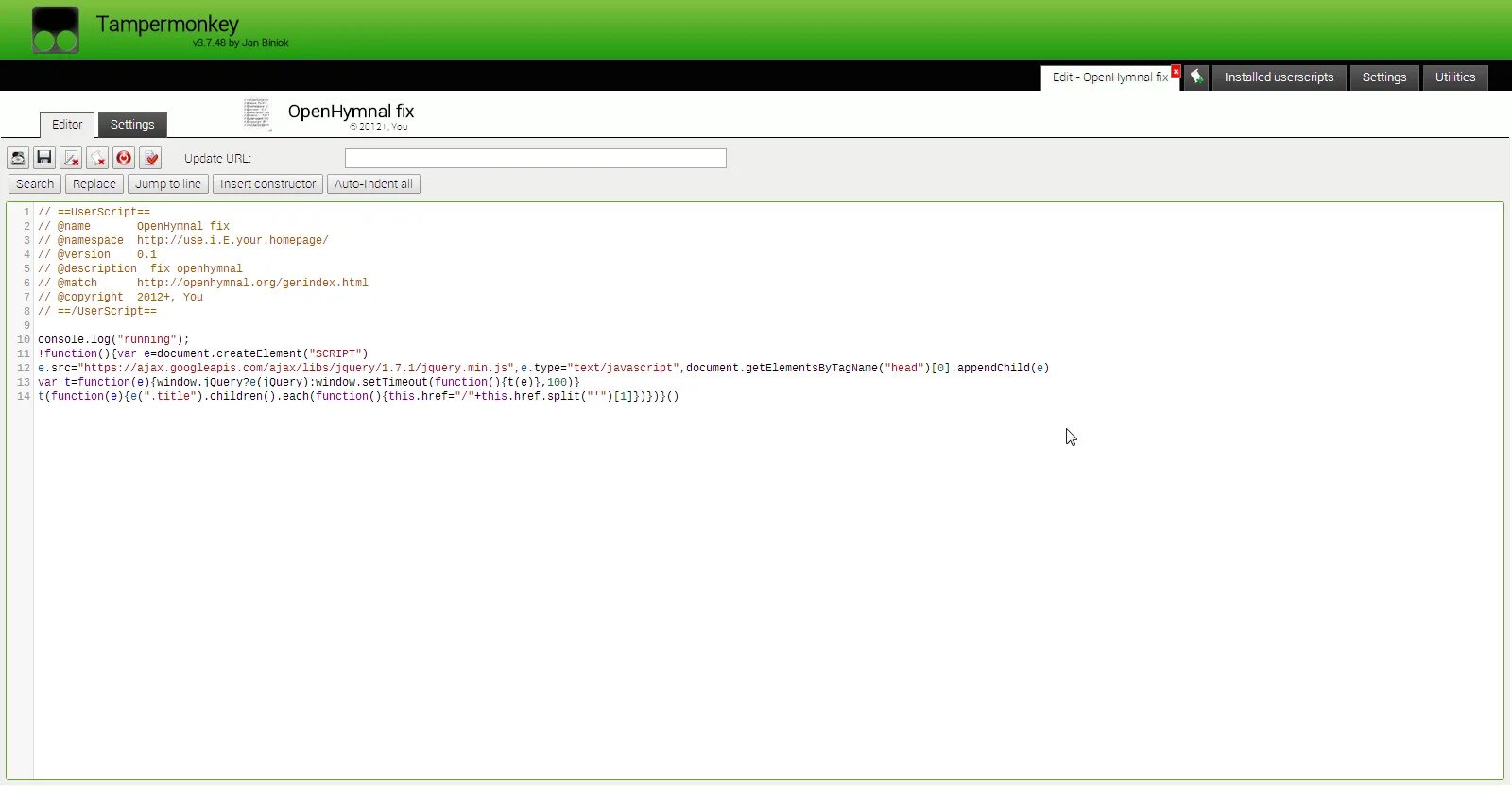Click the OpenHymnal fix script thumbnail icon
The image size is (1512, 791).
257,114
